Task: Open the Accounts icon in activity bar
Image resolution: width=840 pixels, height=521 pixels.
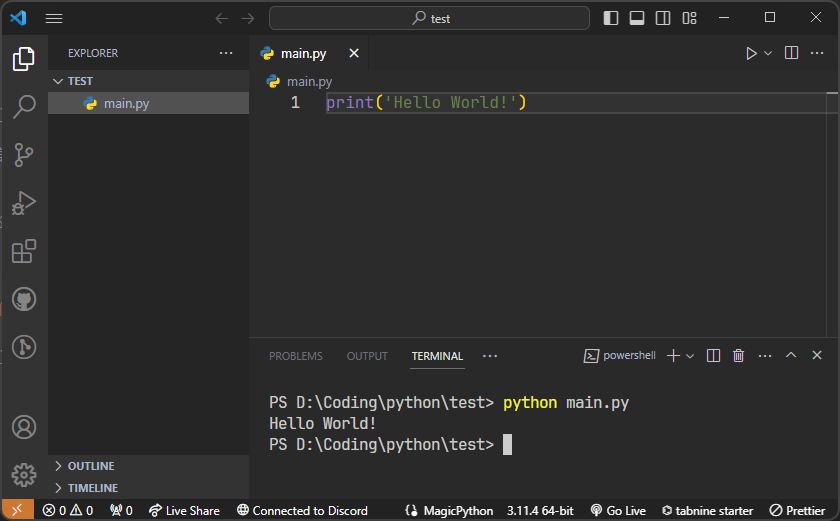Action: (24, 428)
